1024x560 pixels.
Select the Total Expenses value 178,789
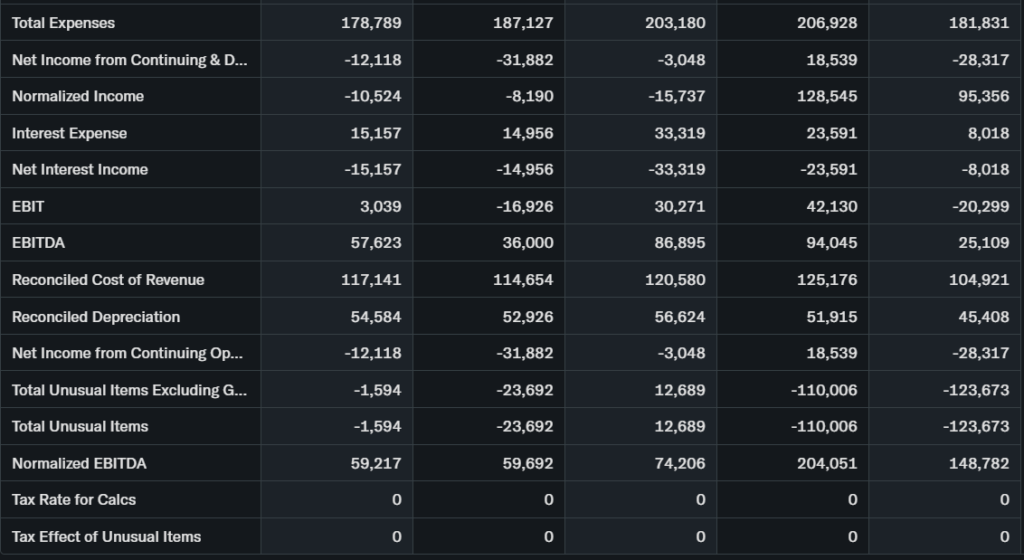tap(371, 23)
